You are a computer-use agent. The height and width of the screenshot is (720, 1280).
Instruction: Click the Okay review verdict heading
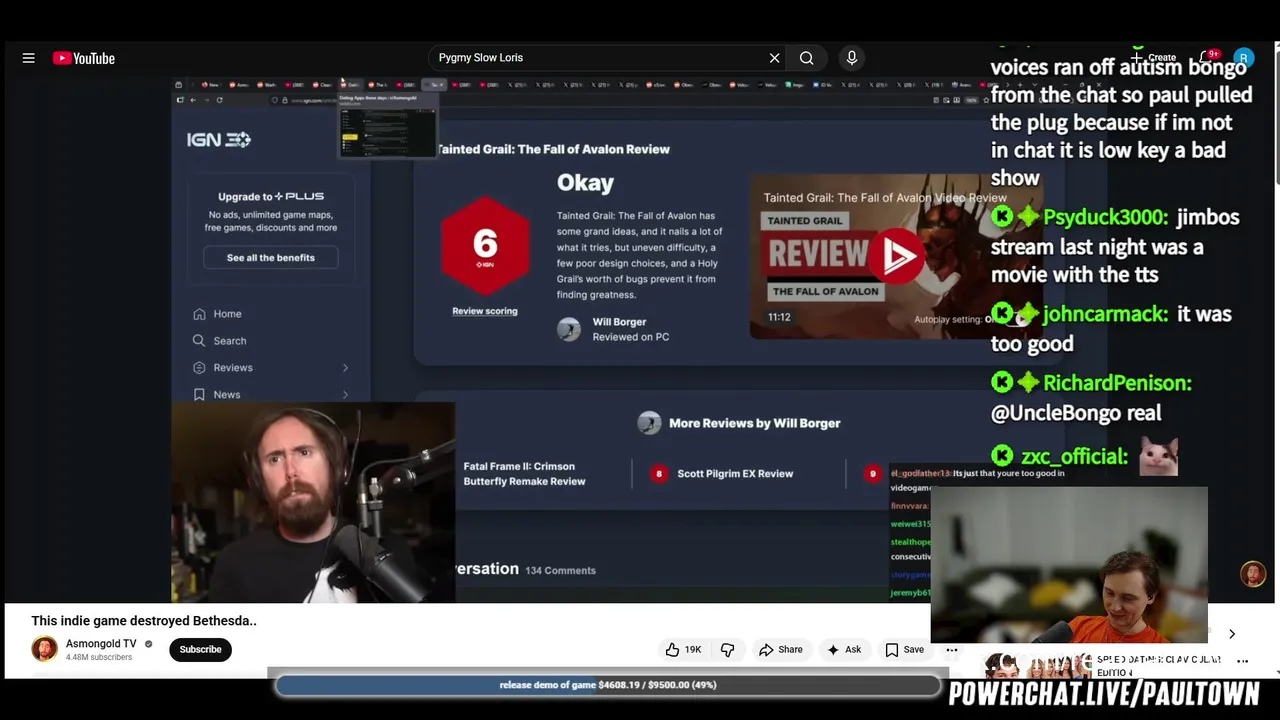pyautogui.click(x=585, y=183)
